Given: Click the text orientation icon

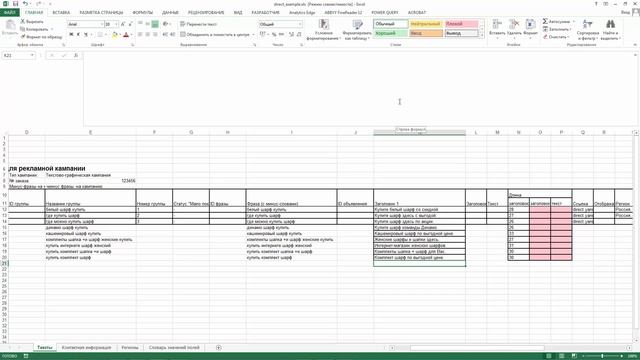Looking at the screenshot, I should 165,24.
